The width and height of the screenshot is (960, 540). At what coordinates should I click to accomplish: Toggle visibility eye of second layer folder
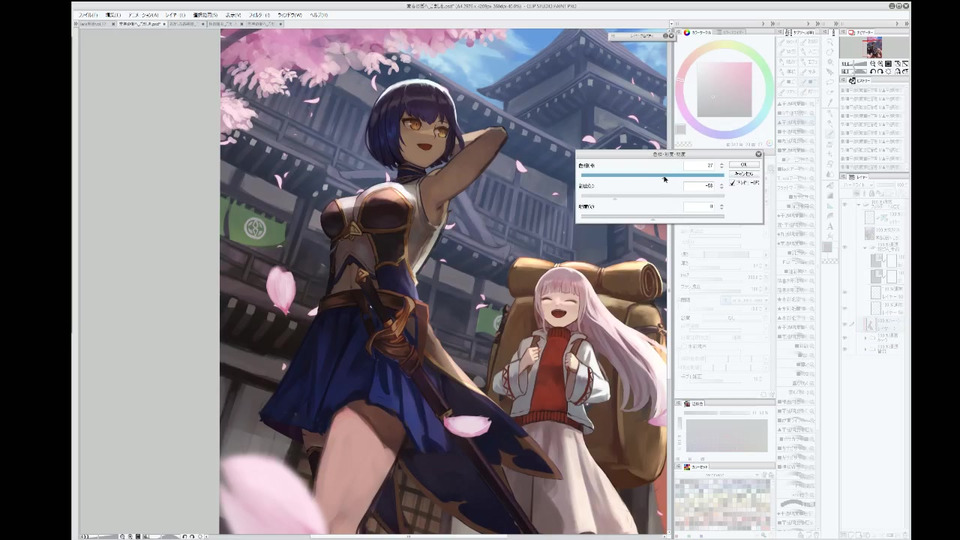[846, 247]
